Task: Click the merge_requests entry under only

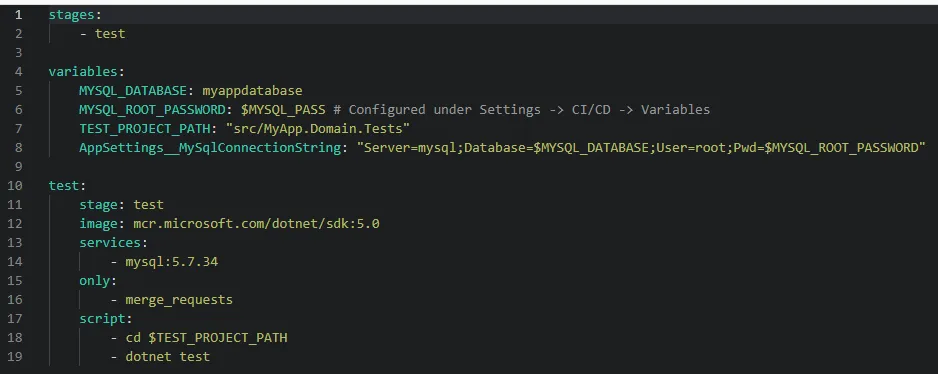Action: coord(179,300)
